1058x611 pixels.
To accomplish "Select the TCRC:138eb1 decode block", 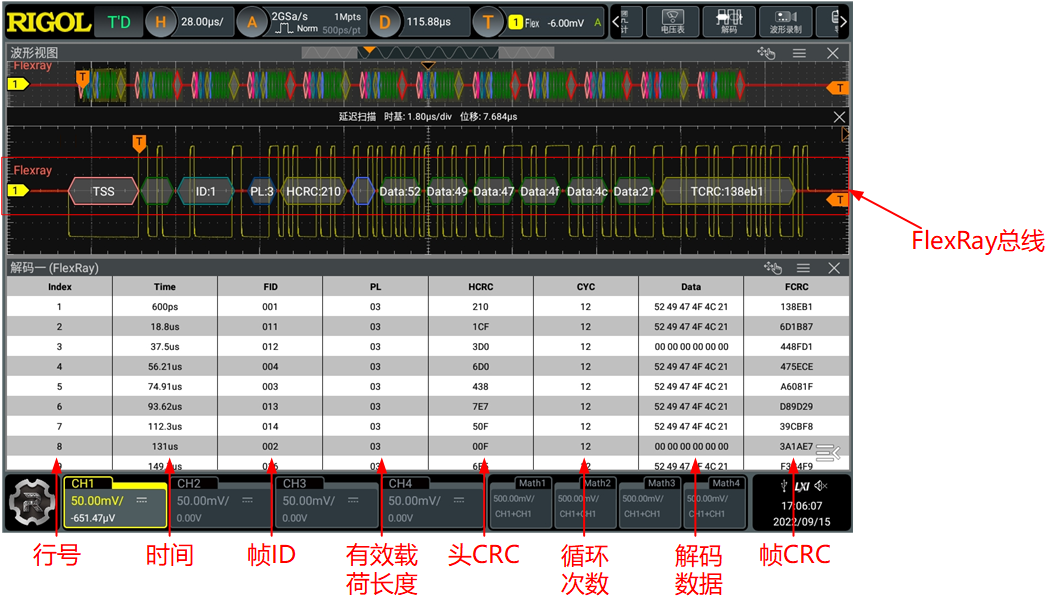I will pyautogui.click(x=727, y=192).
